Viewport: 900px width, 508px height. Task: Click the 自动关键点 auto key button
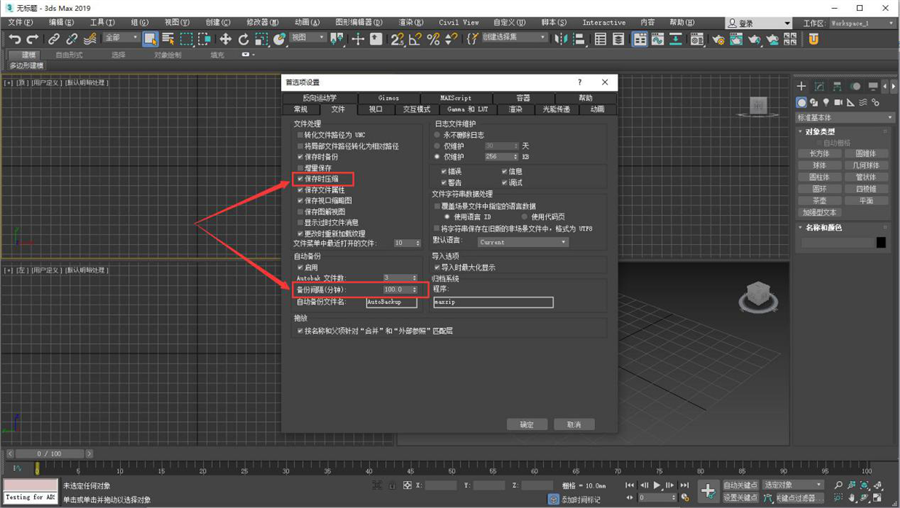tap(740, 485)
